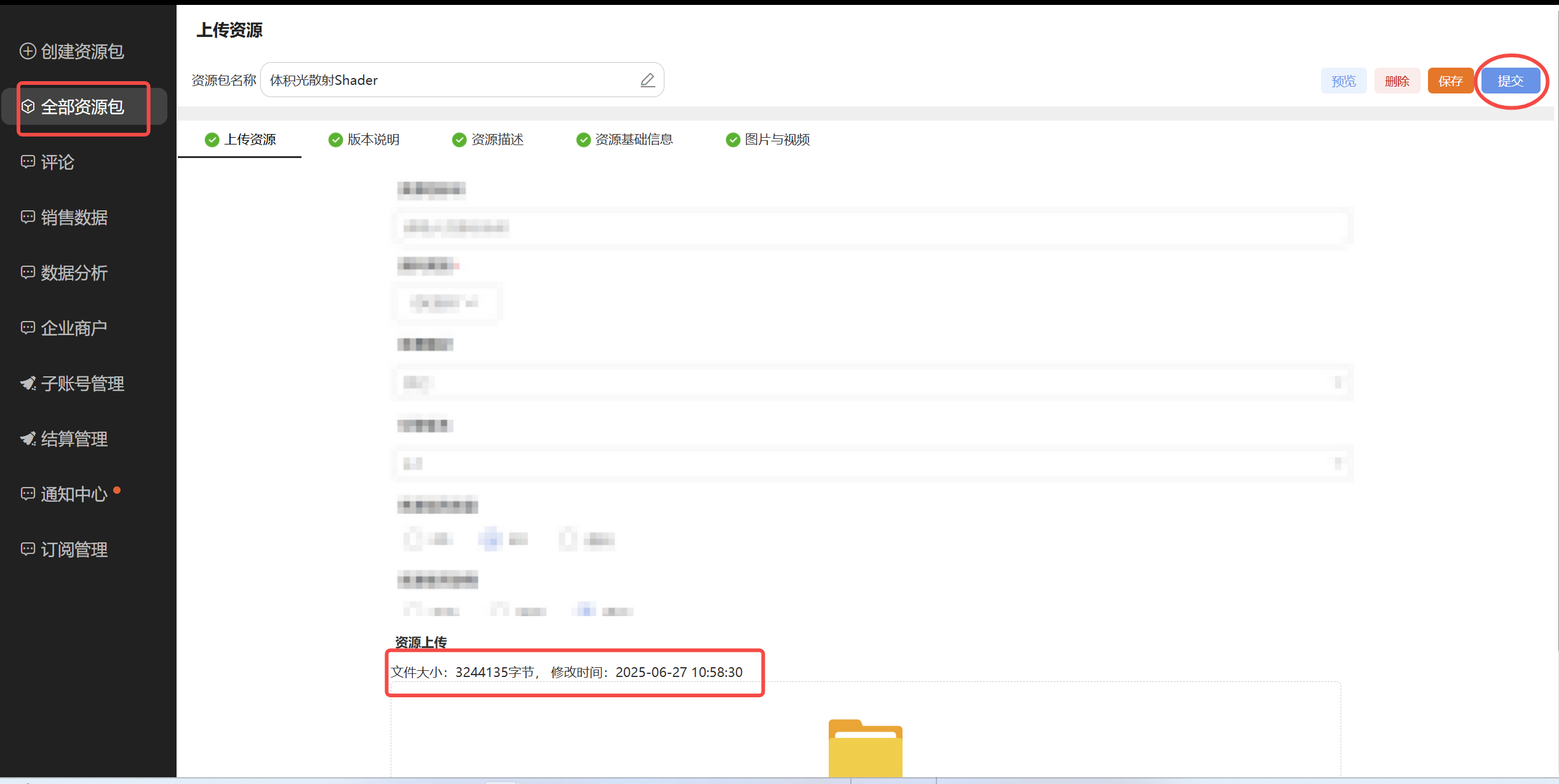
Task: Click the 删除 button
Action: coord(1397,81)
